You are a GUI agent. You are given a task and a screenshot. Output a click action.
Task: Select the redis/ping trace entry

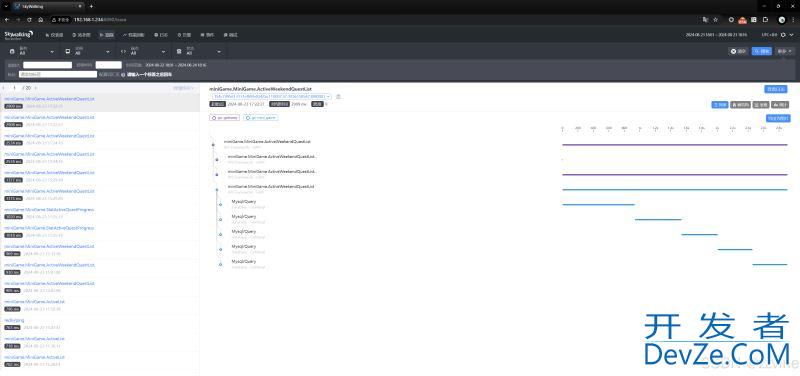coord(100,323)
